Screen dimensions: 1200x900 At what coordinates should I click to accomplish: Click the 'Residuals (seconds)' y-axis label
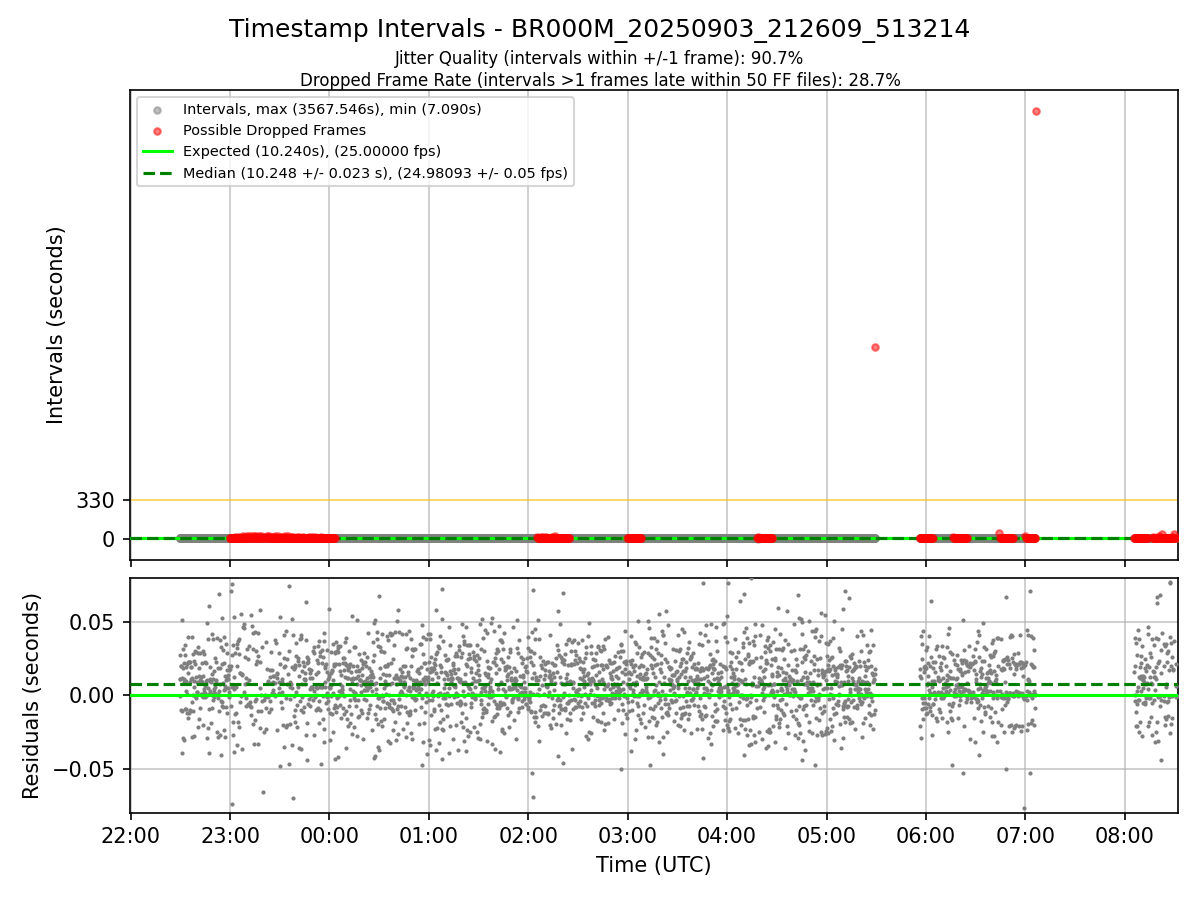pos(31,696)
